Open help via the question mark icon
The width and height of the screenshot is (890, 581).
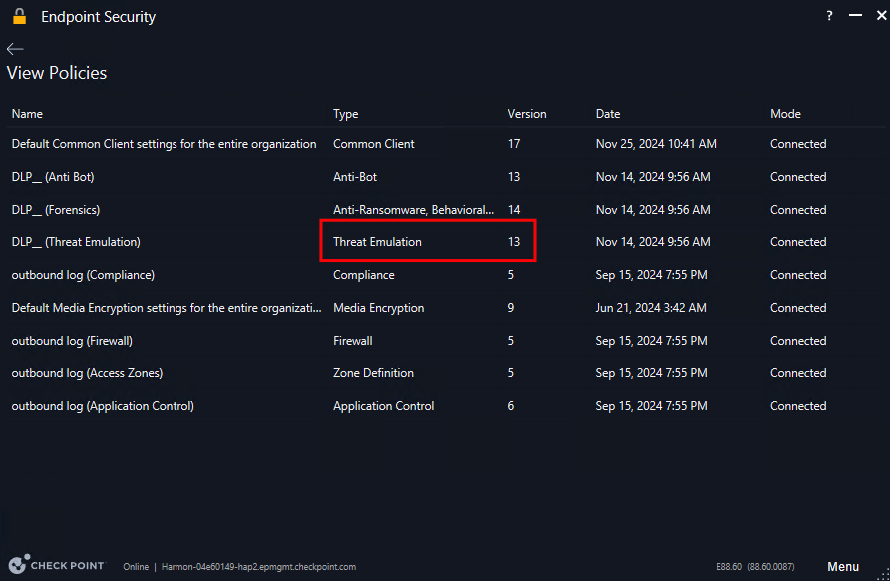(x=829, y=16)
